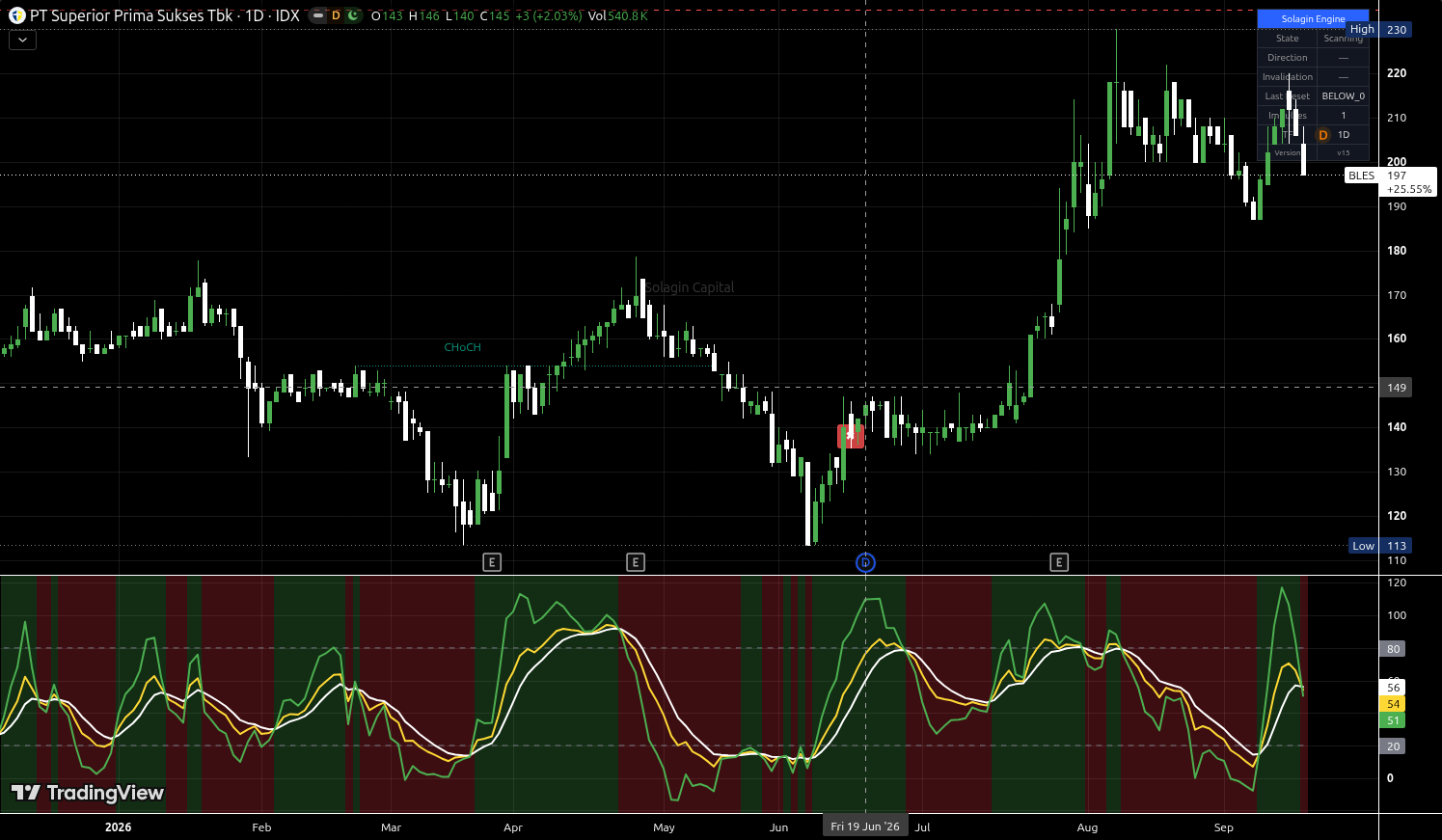The height and width of the screenshot is (840, 1442).
Task: Click the 220 price scale label
Action: coord(1396,73)
